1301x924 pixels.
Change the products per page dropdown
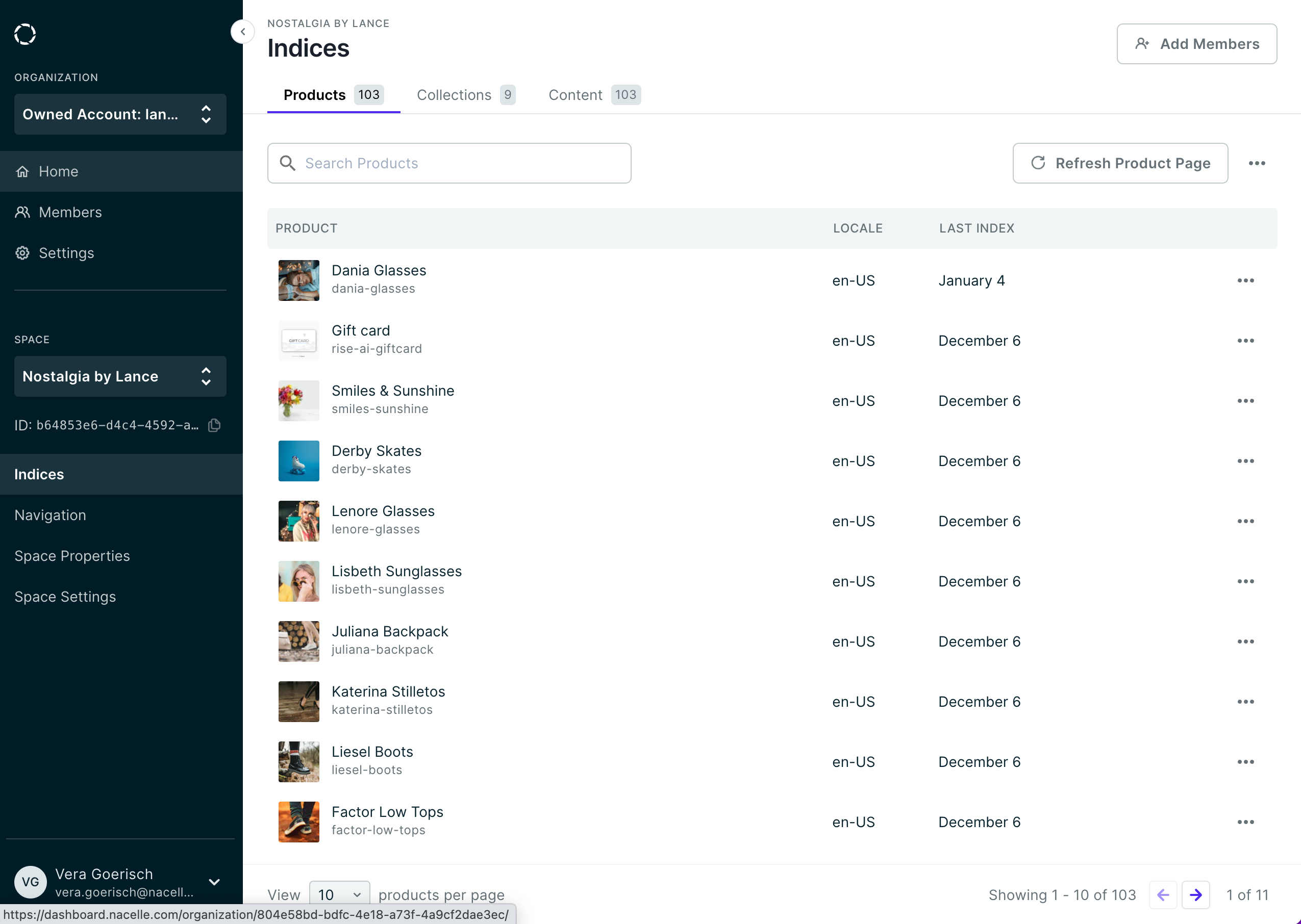tap(339, 895)
